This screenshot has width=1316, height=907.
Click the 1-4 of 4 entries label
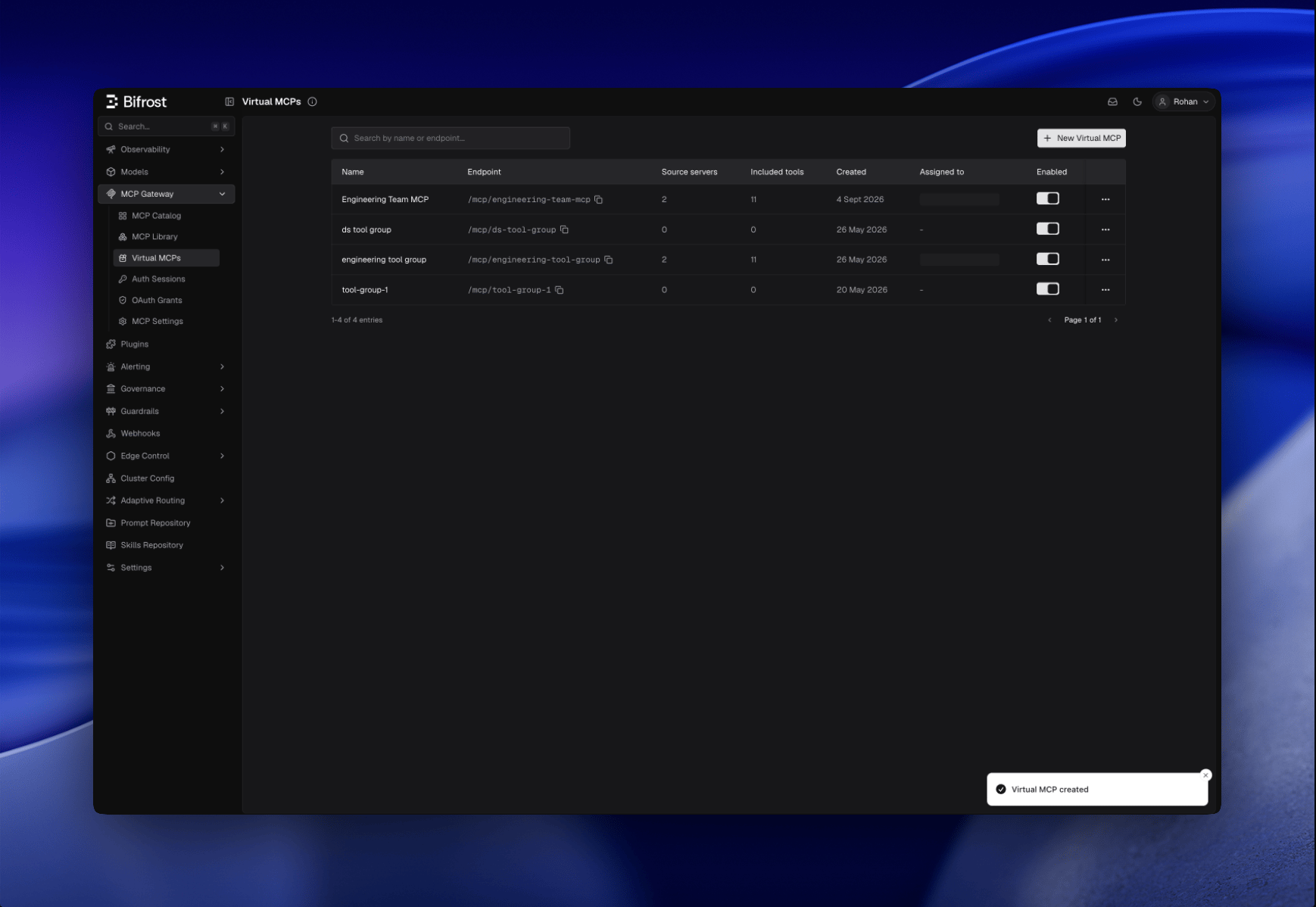pyautogui.click(x=357, y=320)
